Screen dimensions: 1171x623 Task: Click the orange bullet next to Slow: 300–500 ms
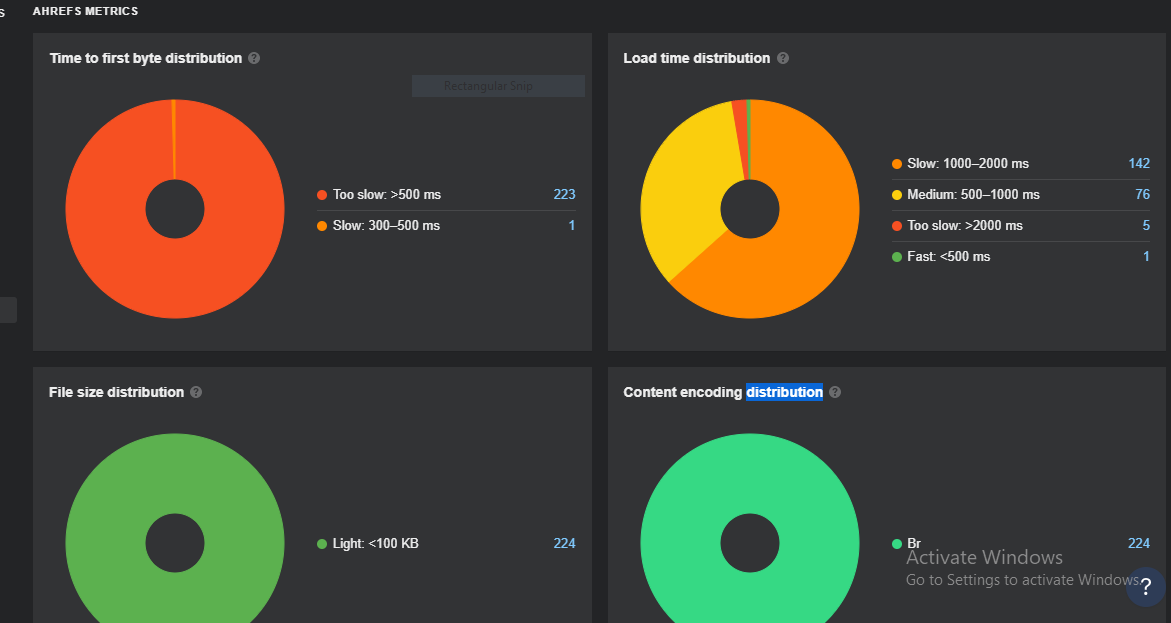(322, 225)
